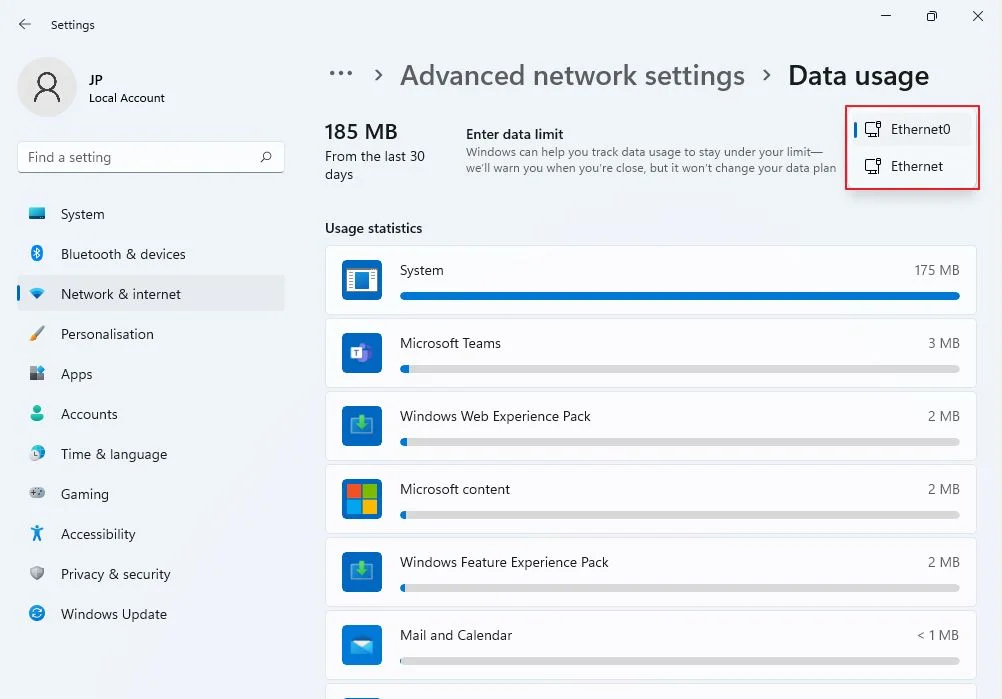Click the Windows Update sync icon
Screen dimensions: 1002x699
click(37, 613)
